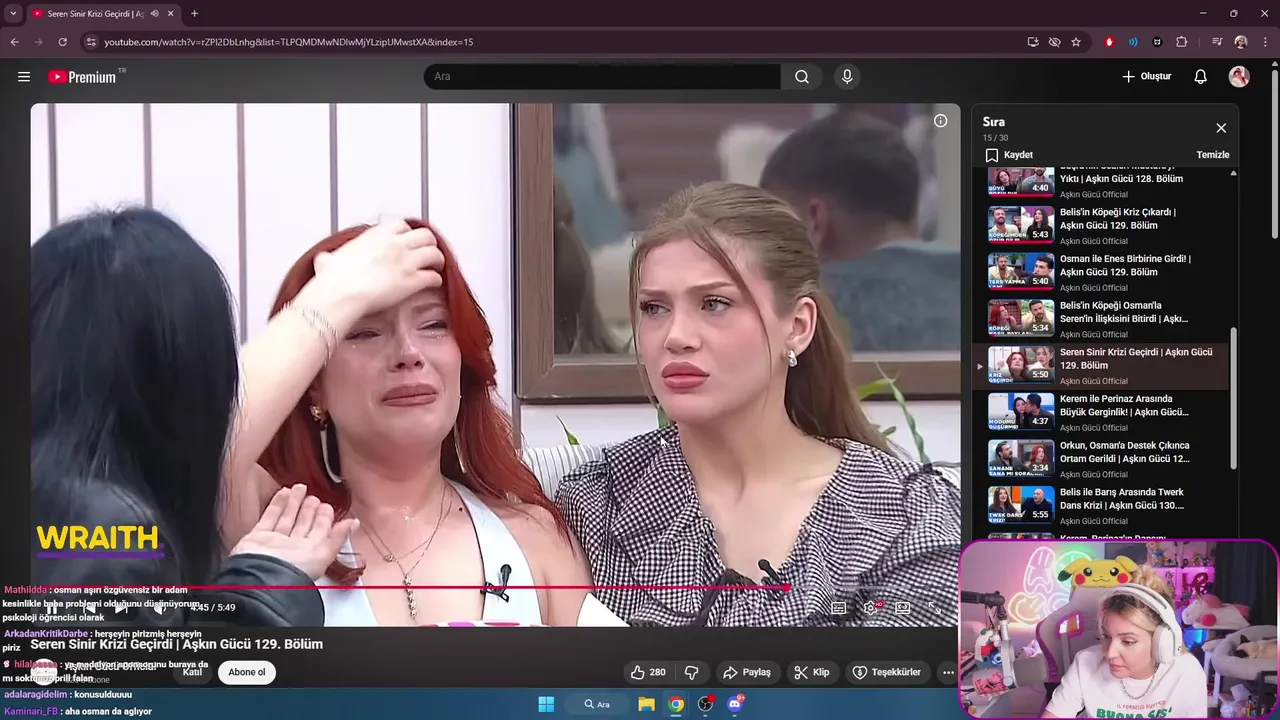Open Discord from taskbar
The width and height of the screenshot is (1280, 720).
coord(735,704)
